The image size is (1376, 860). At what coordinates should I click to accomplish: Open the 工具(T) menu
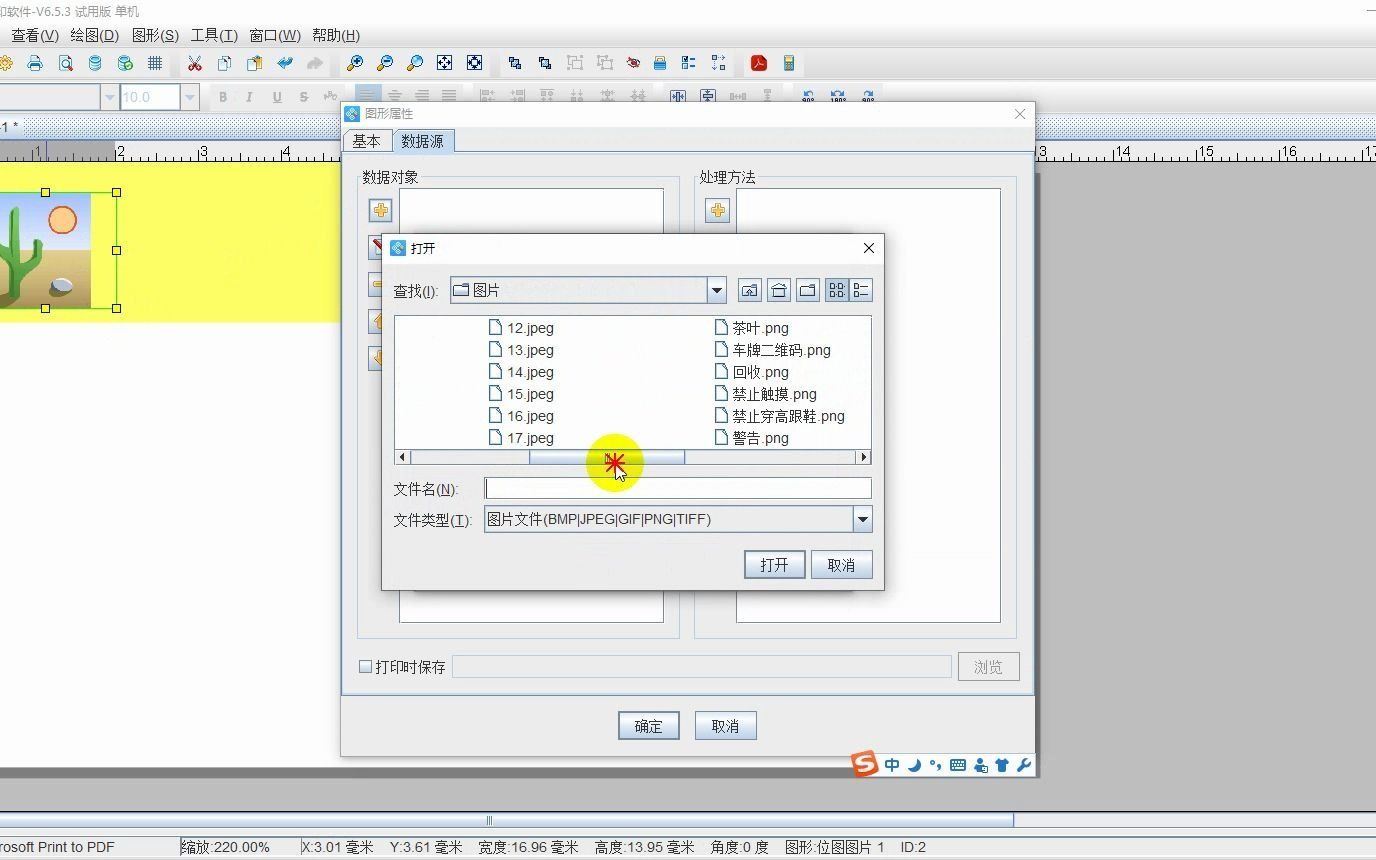(214, 35)
